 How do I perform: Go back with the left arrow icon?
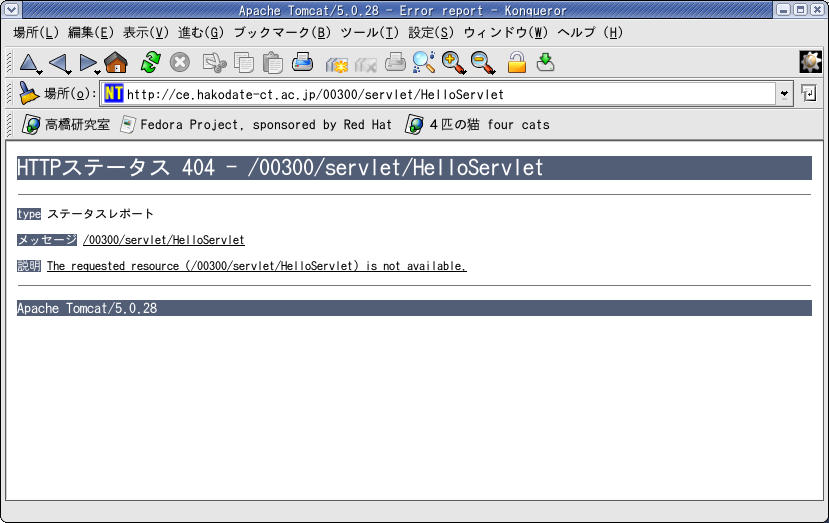click(x=58, y=62)
